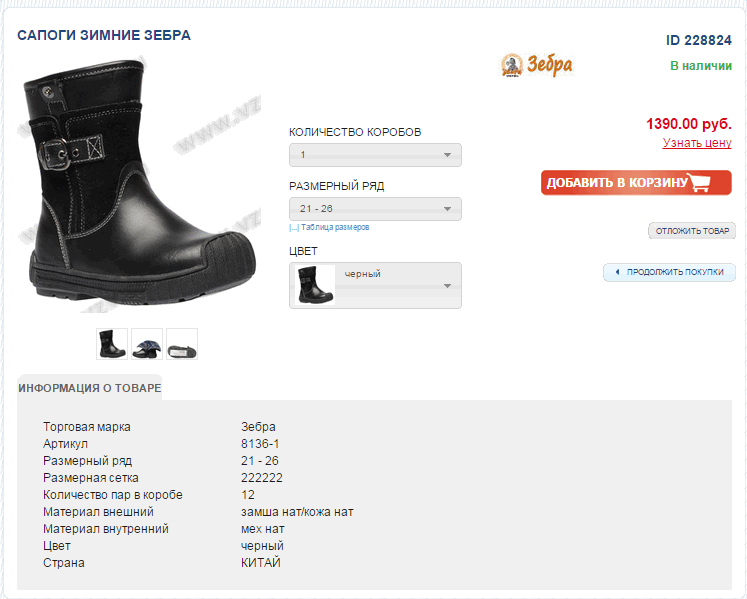747x599 pixels.
Task: Open the Количество коробов dropdown
Action: [375, 155]
